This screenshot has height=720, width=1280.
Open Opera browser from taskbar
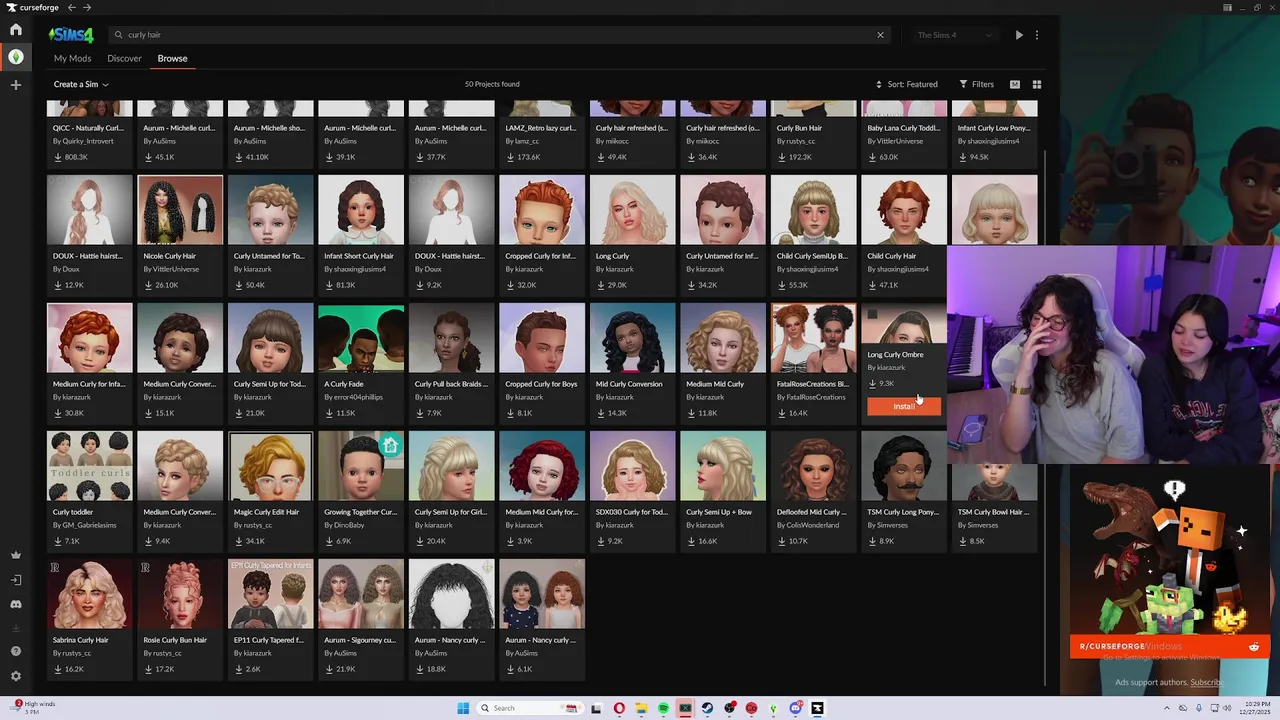point(619,708)
